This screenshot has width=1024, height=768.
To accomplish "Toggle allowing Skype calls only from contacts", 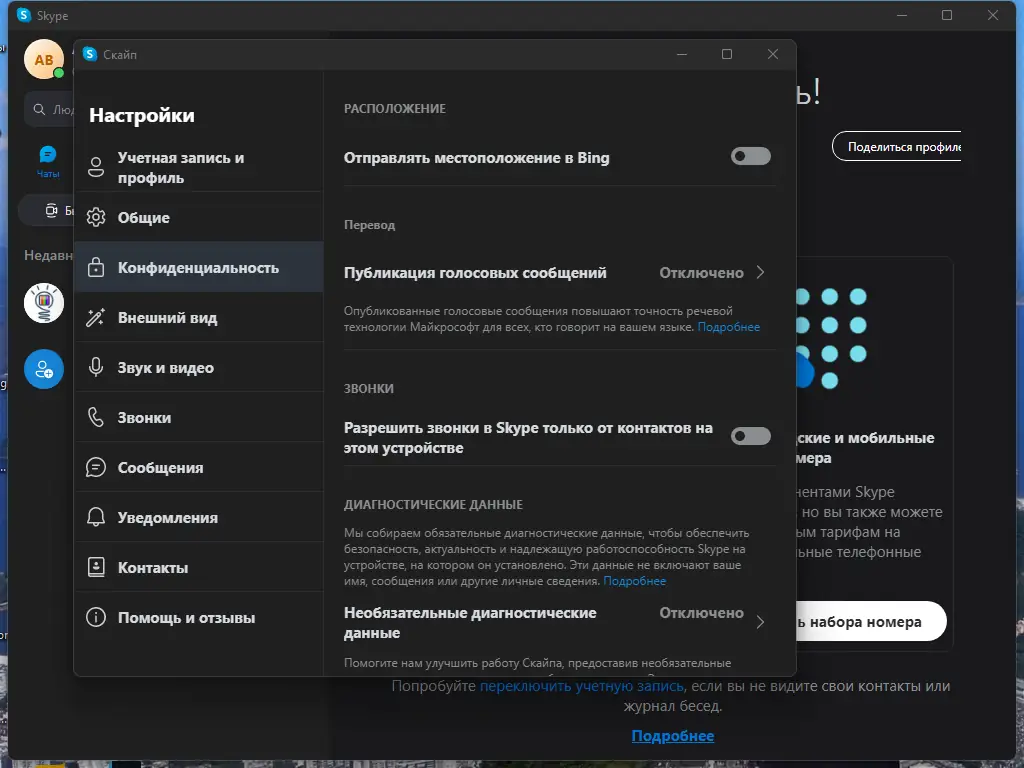I will click(x=750, y=436).
